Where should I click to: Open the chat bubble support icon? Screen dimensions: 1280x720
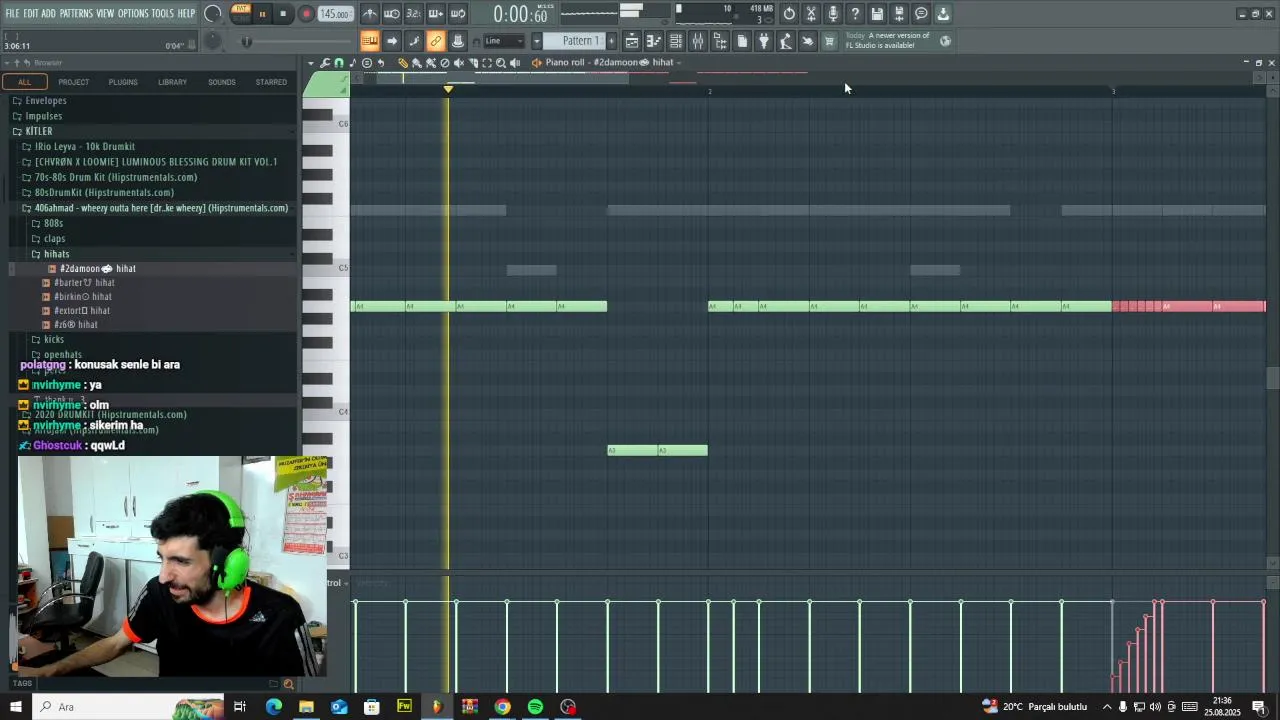(x=921, y=14)
